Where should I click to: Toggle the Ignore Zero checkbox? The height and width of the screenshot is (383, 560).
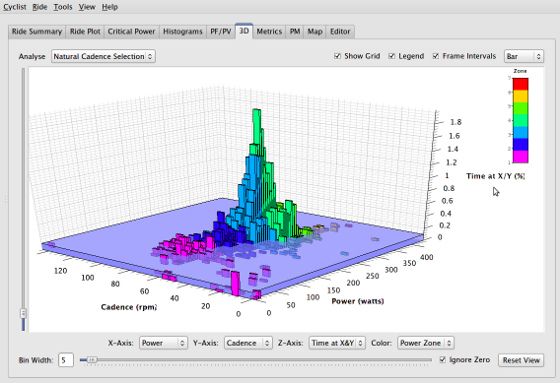(443, 360)
